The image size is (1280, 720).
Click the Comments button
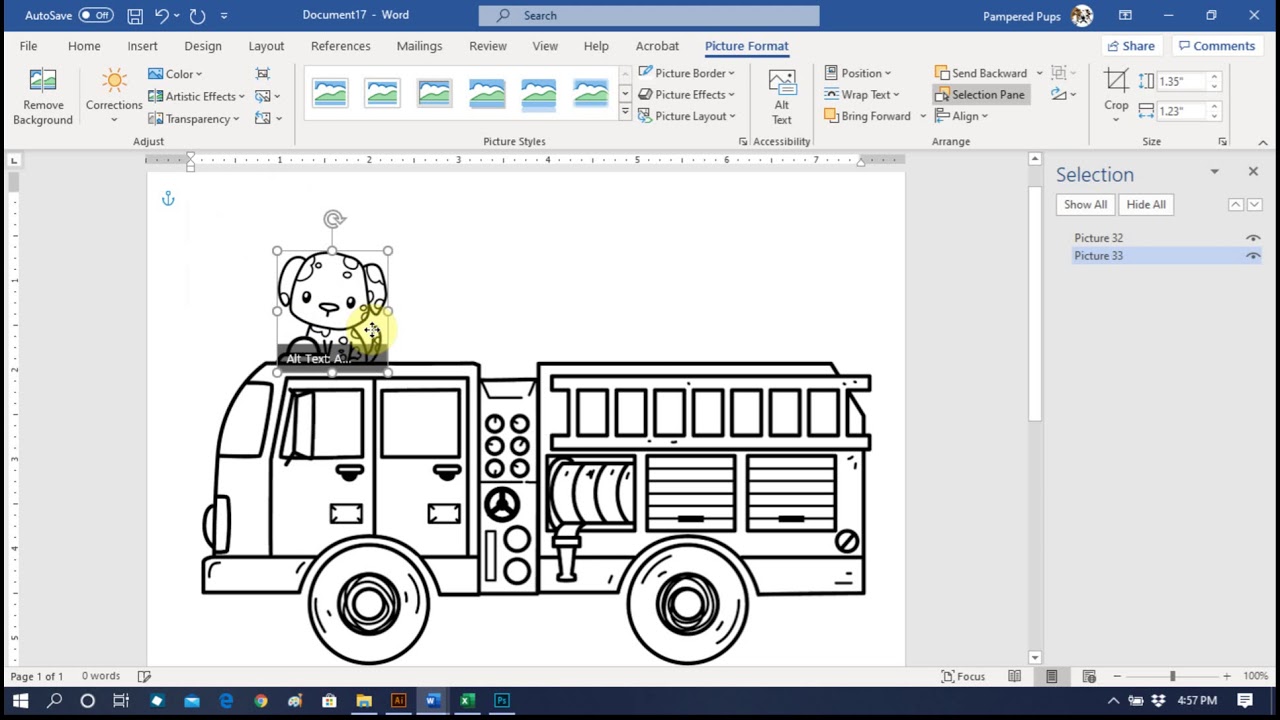click(x=1216, y=46)
